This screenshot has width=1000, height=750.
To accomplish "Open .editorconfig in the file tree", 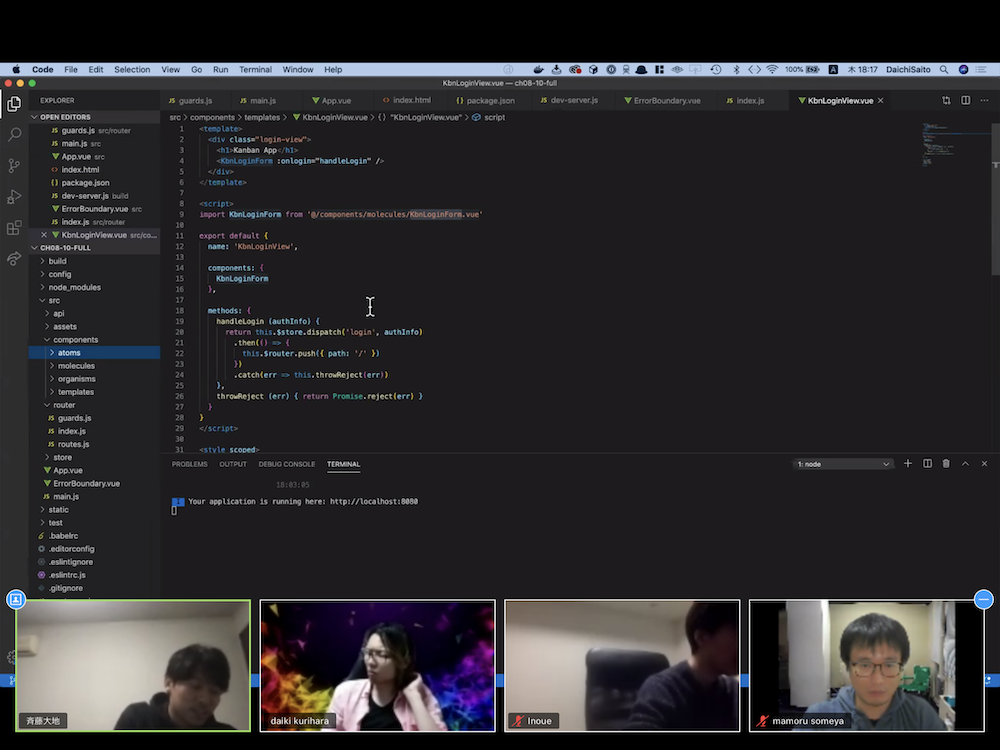I will (x=94, y=549).
